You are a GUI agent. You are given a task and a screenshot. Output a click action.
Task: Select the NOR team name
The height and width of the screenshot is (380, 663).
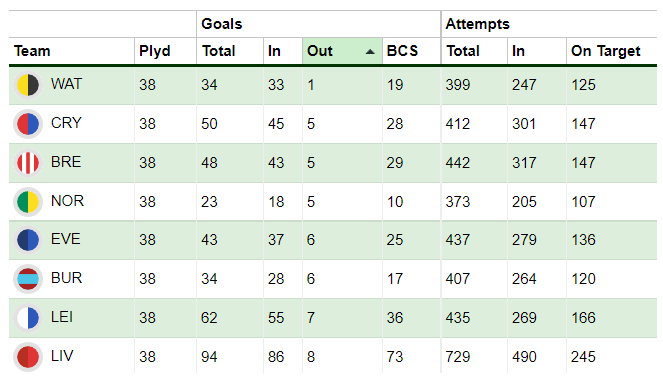[x=67, y=201]
